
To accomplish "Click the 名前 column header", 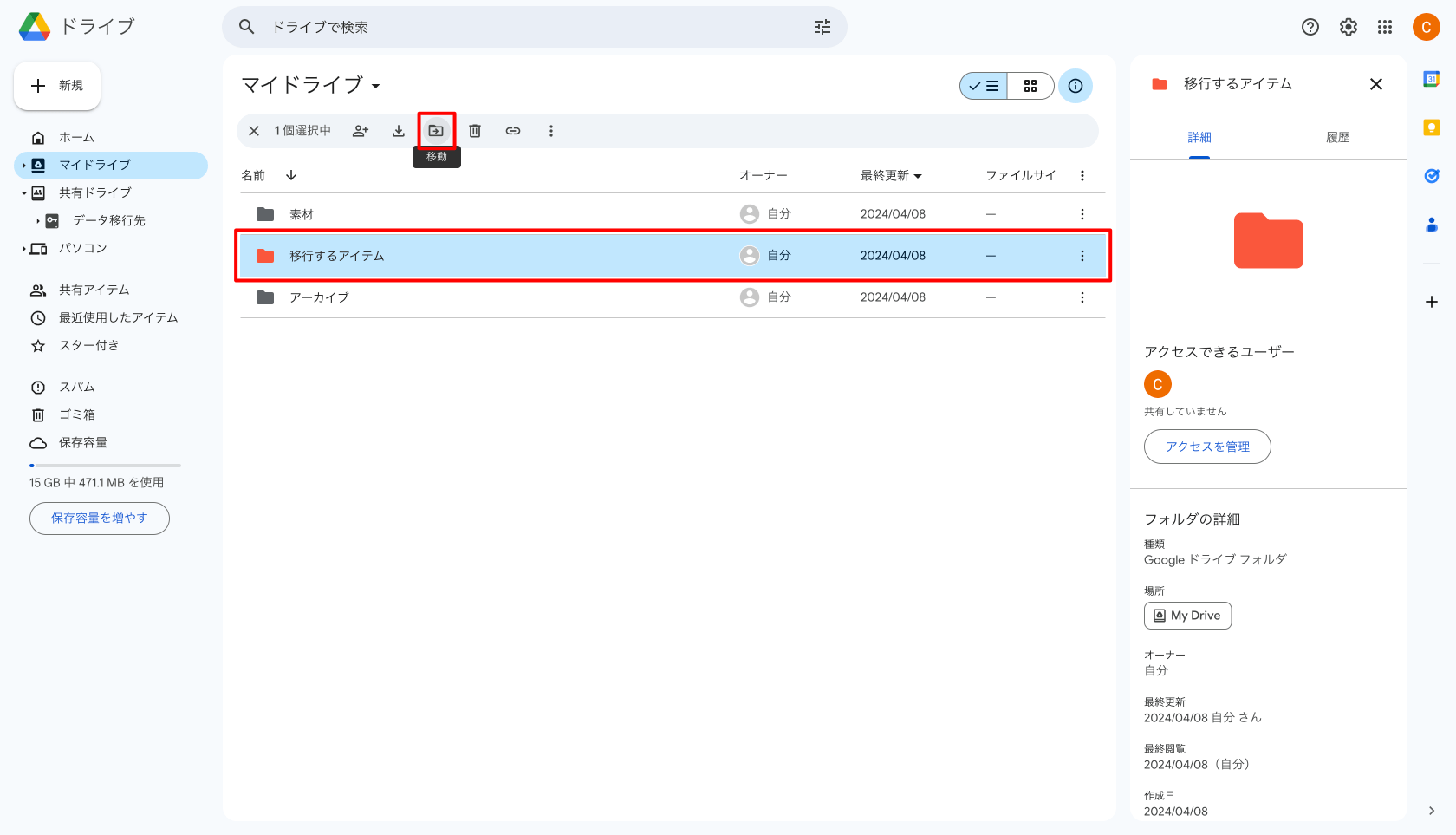I will pyautogui.click(x=253, y=176).
